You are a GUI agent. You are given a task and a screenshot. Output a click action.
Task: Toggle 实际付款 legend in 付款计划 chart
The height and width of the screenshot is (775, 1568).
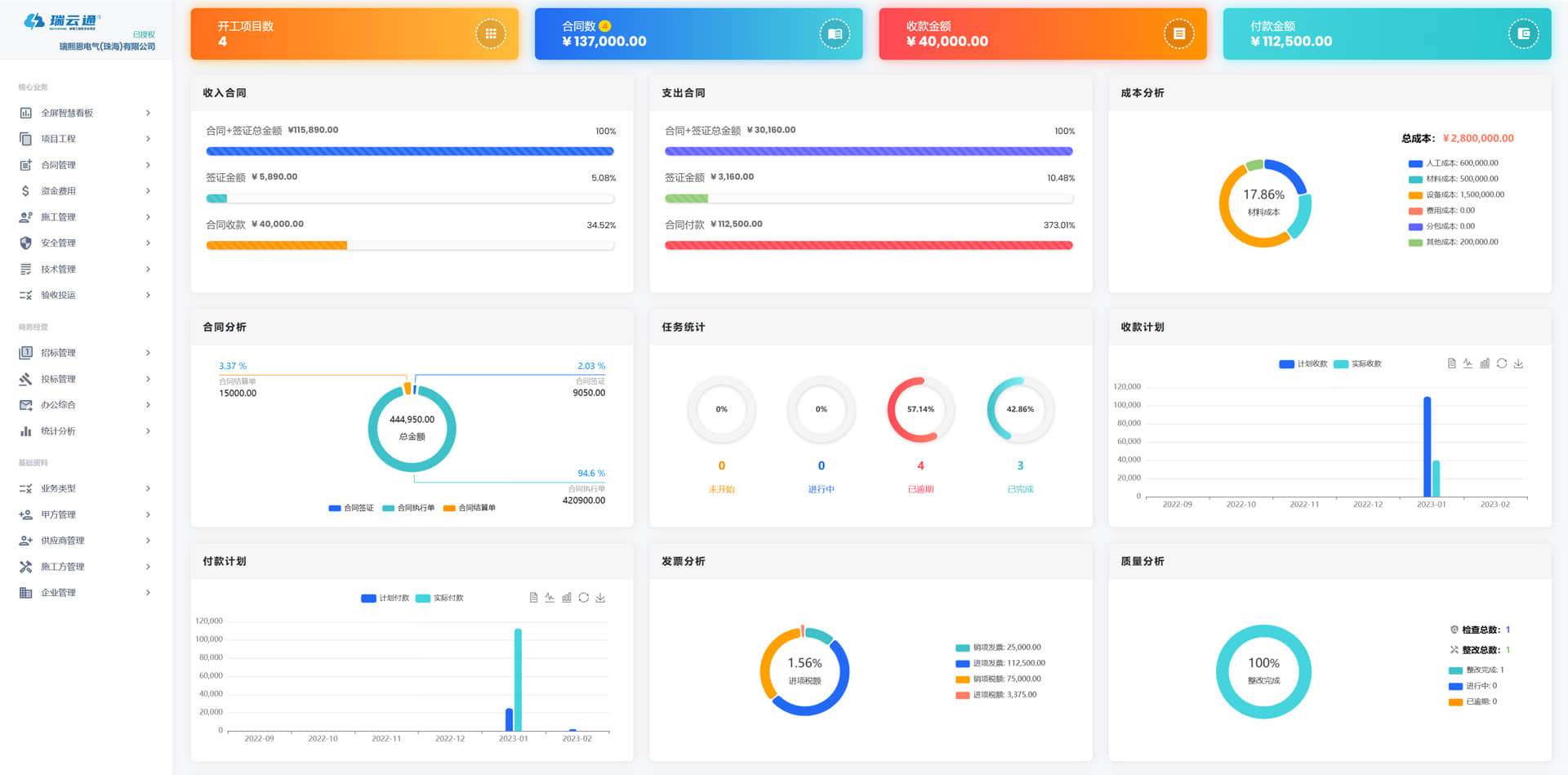click(x=440, y=599)
